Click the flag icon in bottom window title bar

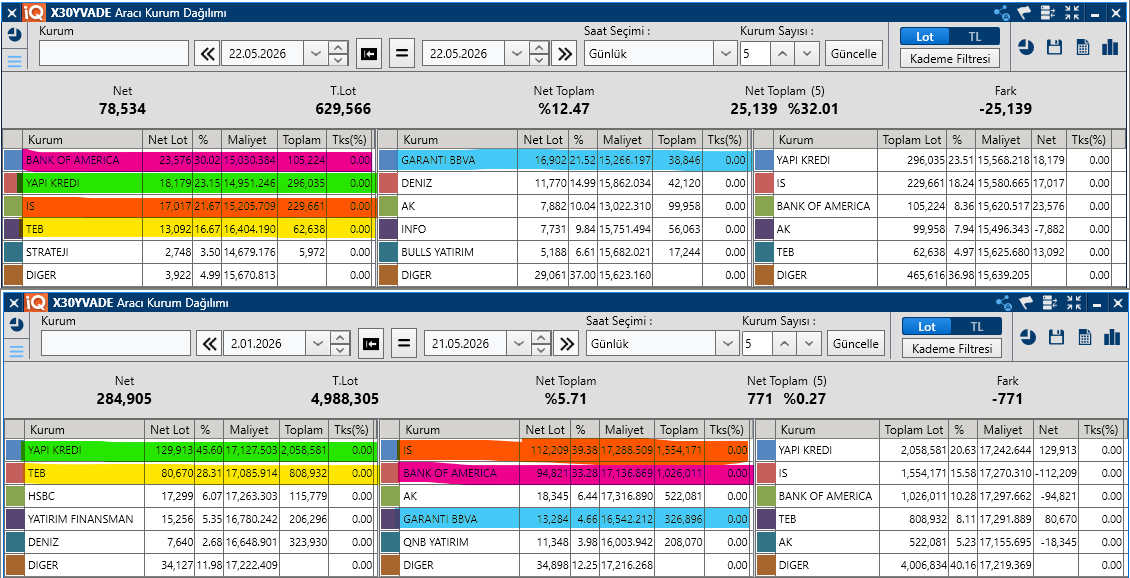1026,303
